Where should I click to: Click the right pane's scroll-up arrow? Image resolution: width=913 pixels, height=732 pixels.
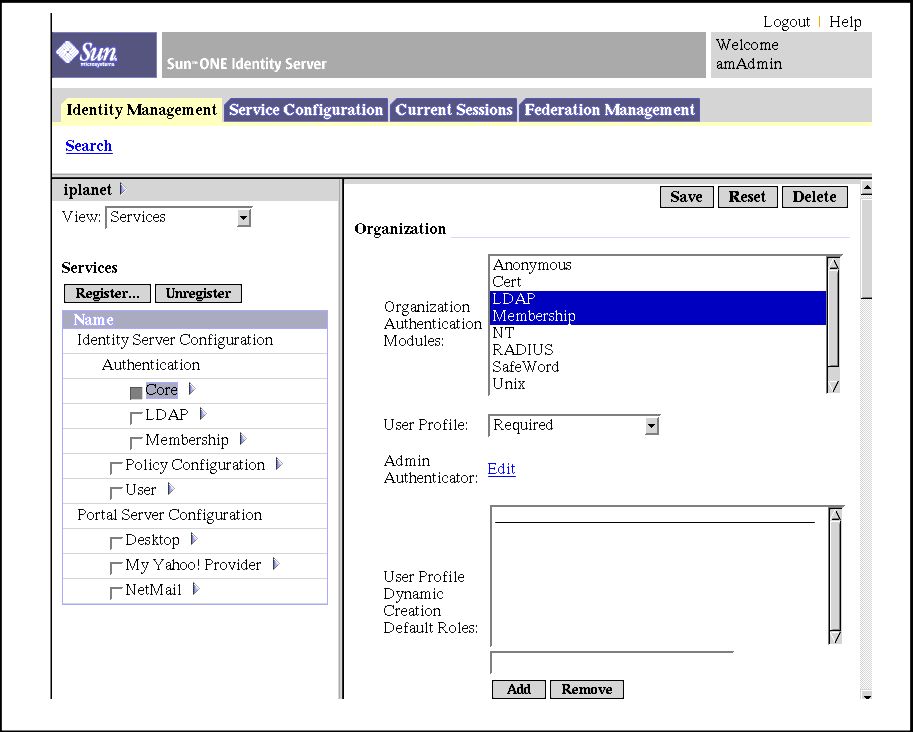[x=866, y=188]
